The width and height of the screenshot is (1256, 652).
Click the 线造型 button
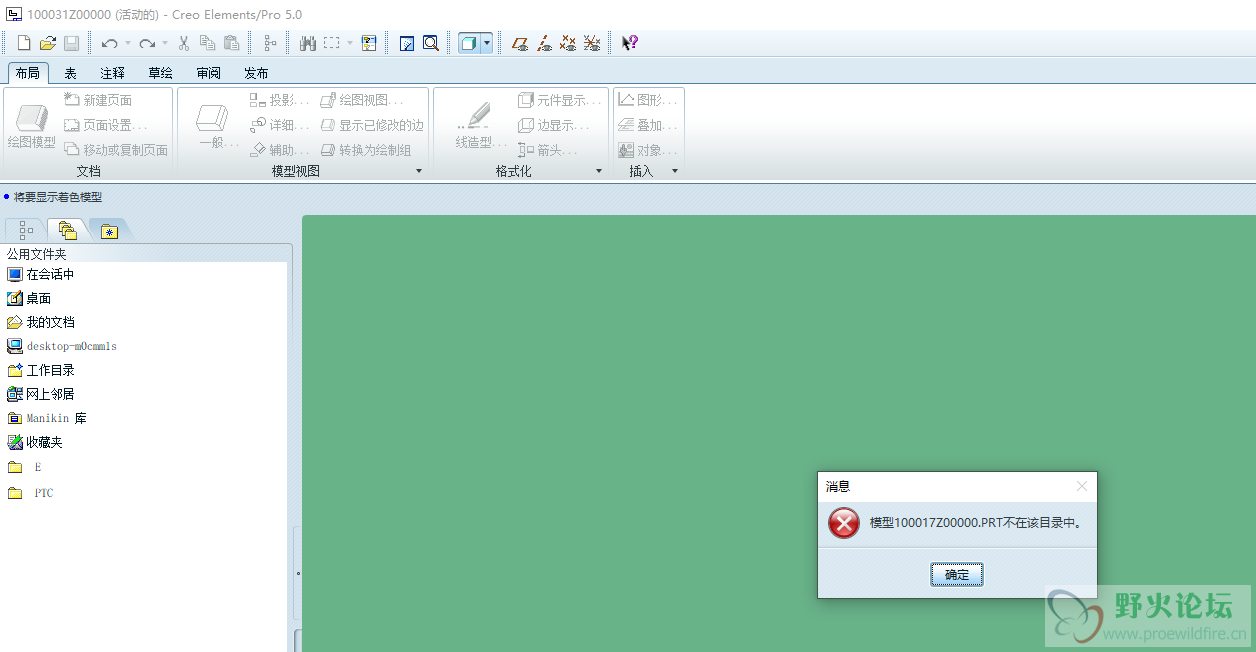pyautogui.click(x=479, y=126)
